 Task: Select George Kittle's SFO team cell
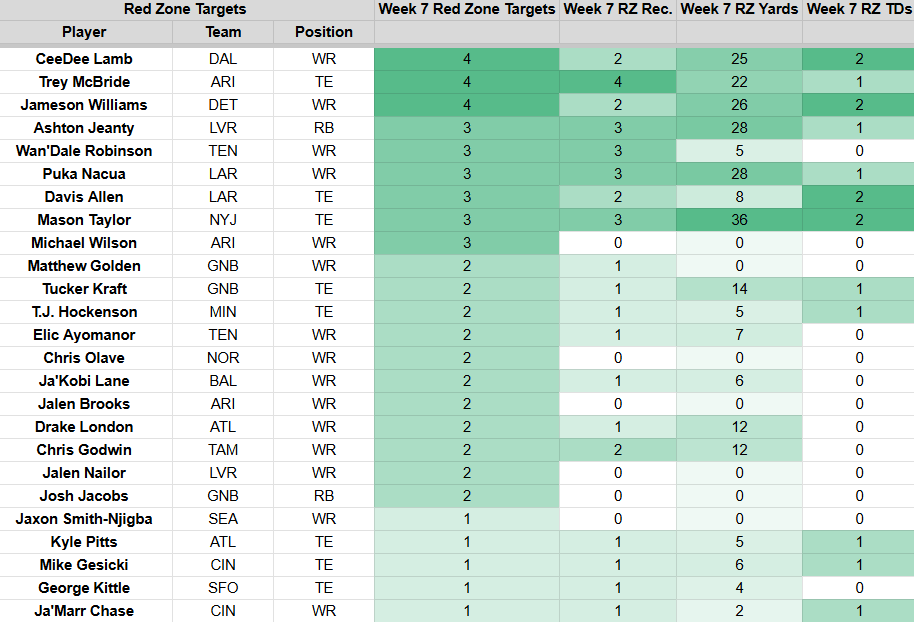pyautogui.click(x=223, y=588)
